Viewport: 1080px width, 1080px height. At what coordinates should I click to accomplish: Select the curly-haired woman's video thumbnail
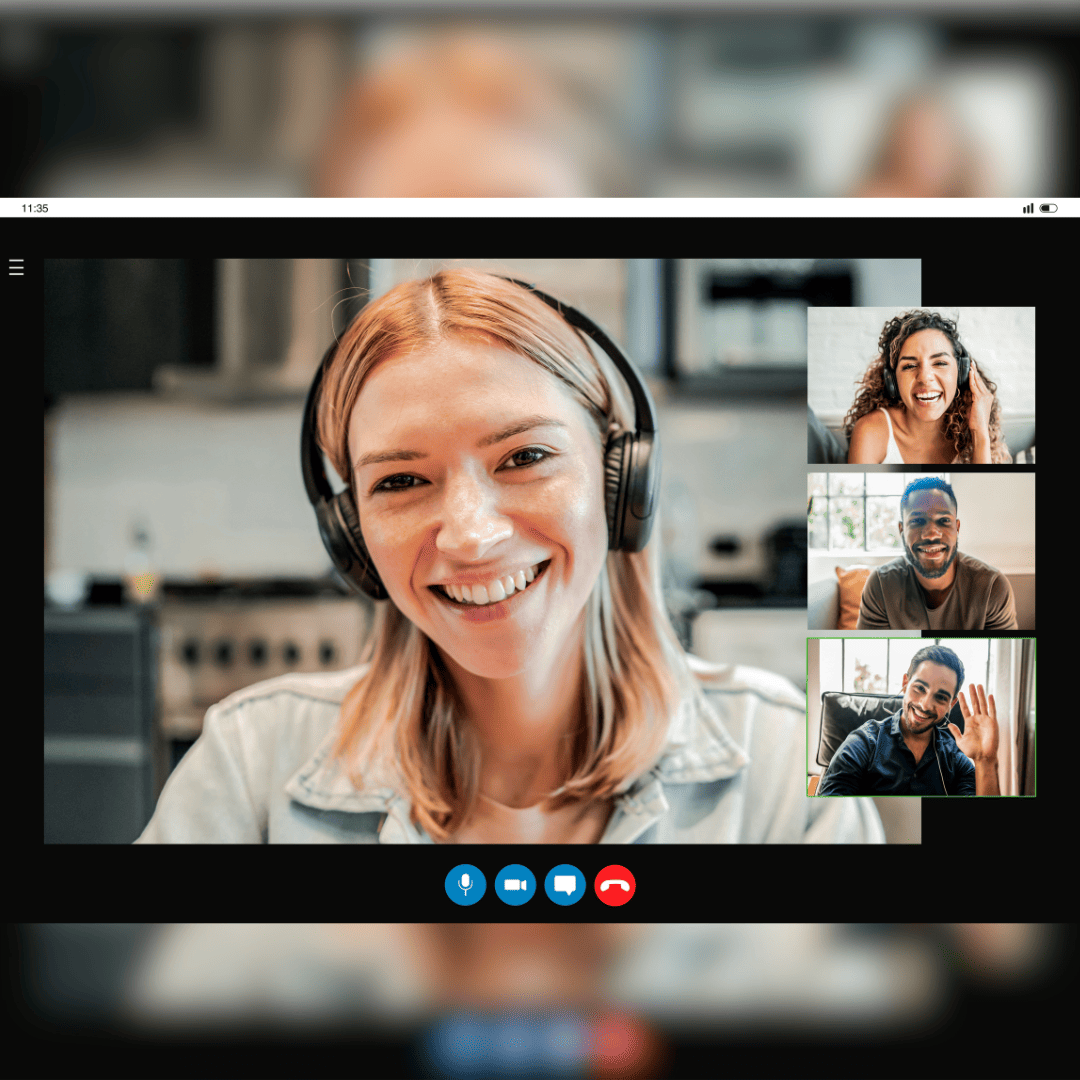tap(921, 385)
